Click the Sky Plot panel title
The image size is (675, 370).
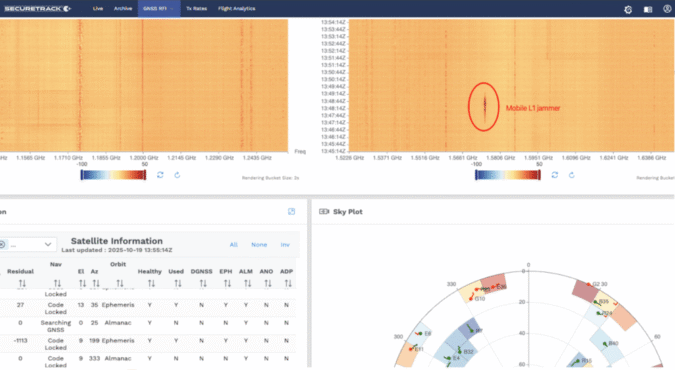347,211
